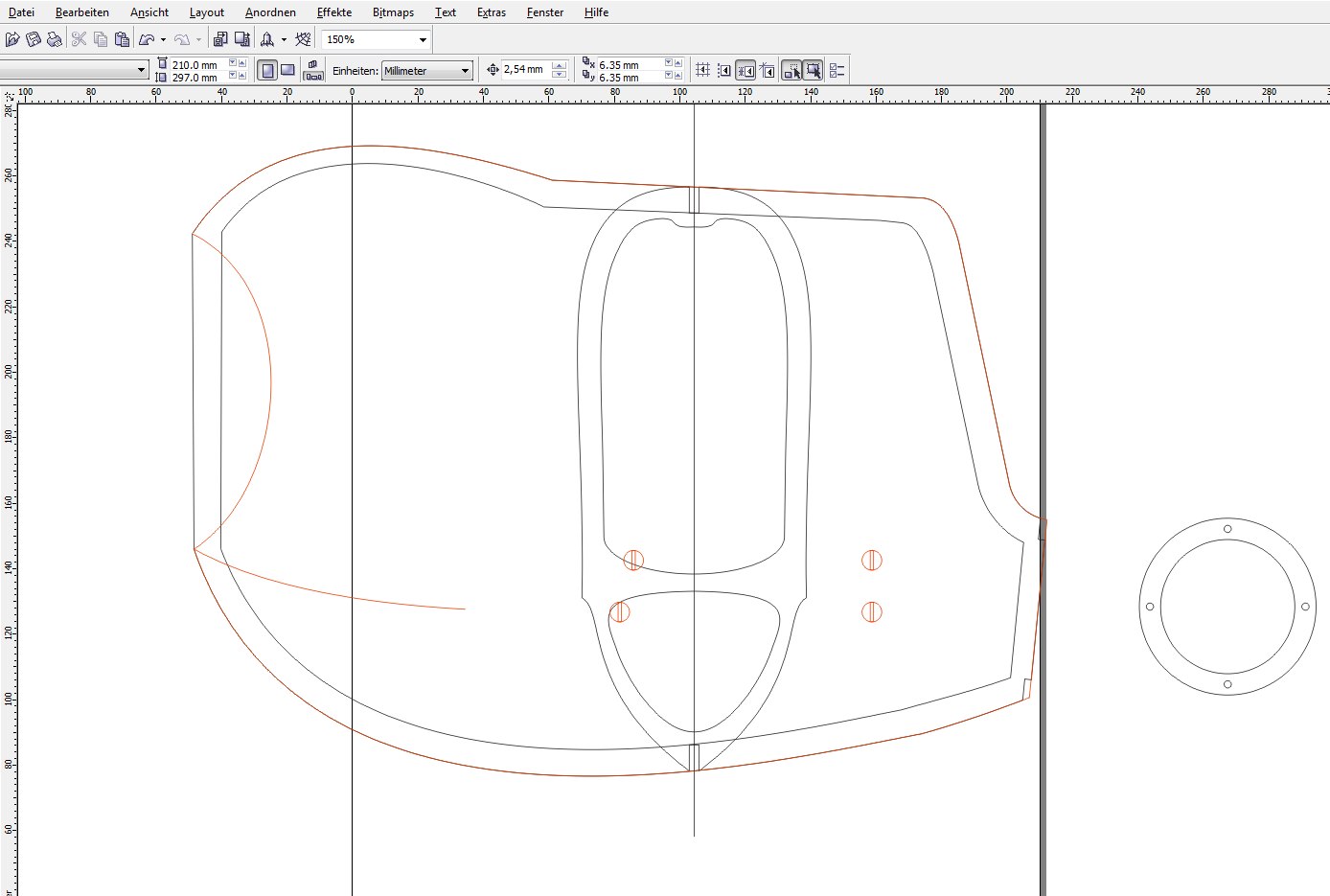Image resolution: width=1330 pixels, height=896 pixels.
Task: Open the Bitmaps menu
Action: [x=394, y=12]
